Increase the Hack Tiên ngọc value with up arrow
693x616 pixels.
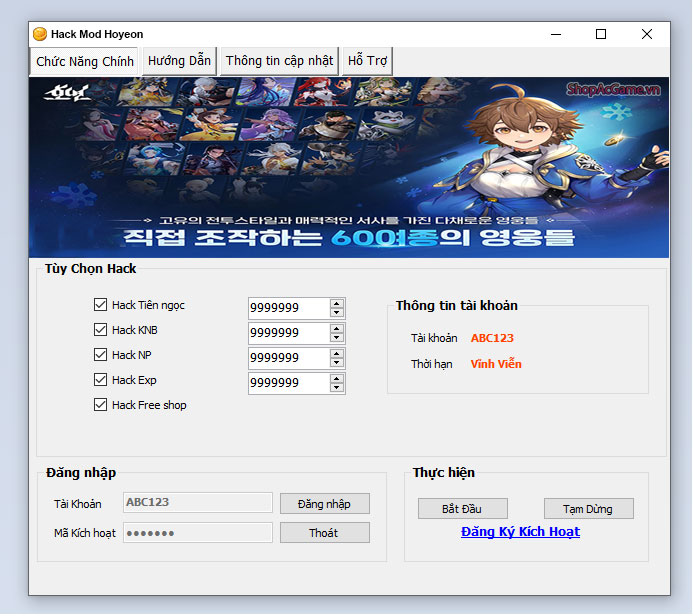tap(337, 304)
